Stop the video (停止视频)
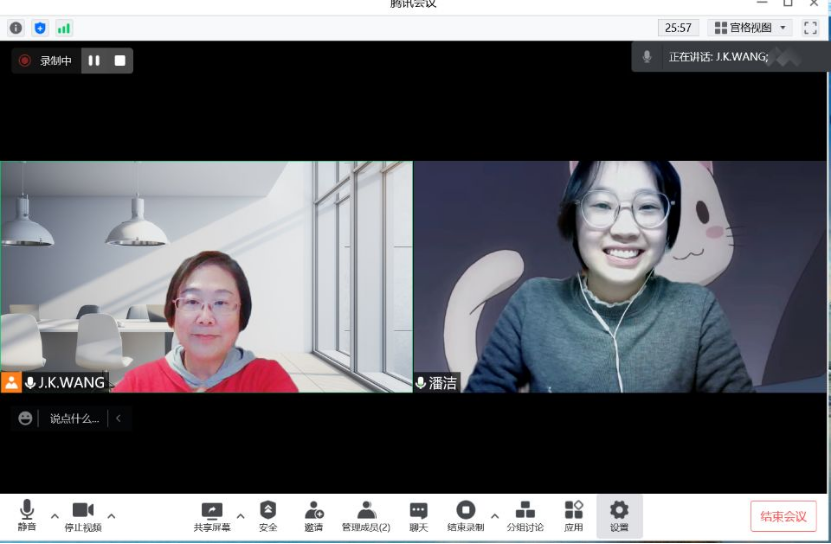 [x=83, y=516]
